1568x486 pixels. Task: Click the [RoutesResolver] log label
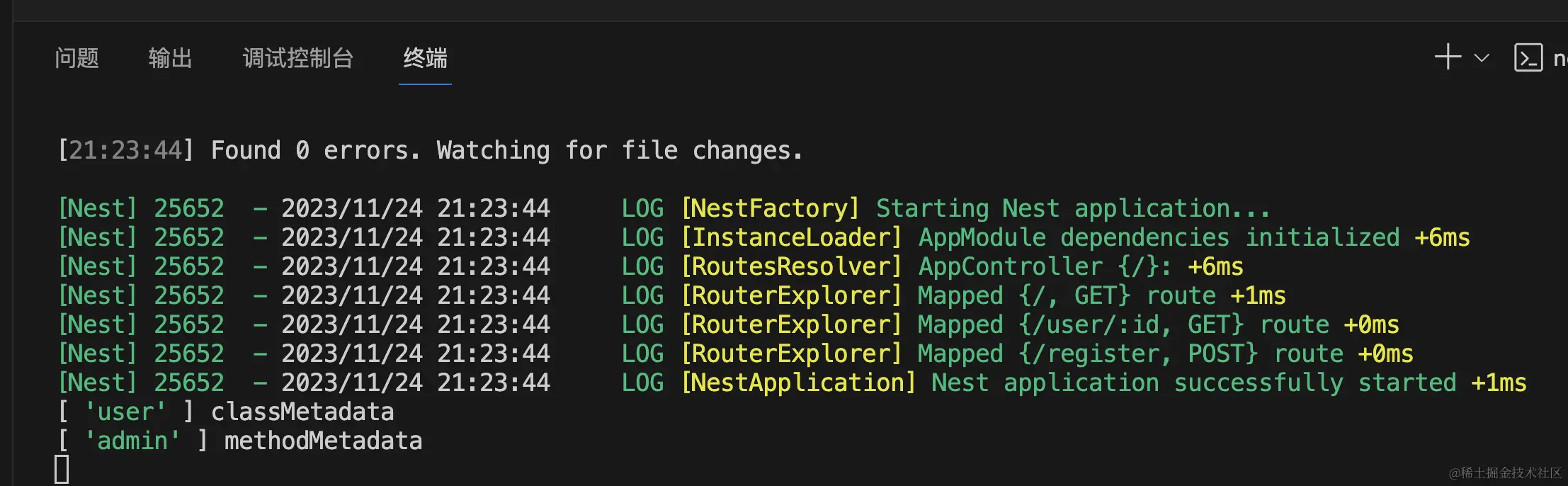point(791,266)
